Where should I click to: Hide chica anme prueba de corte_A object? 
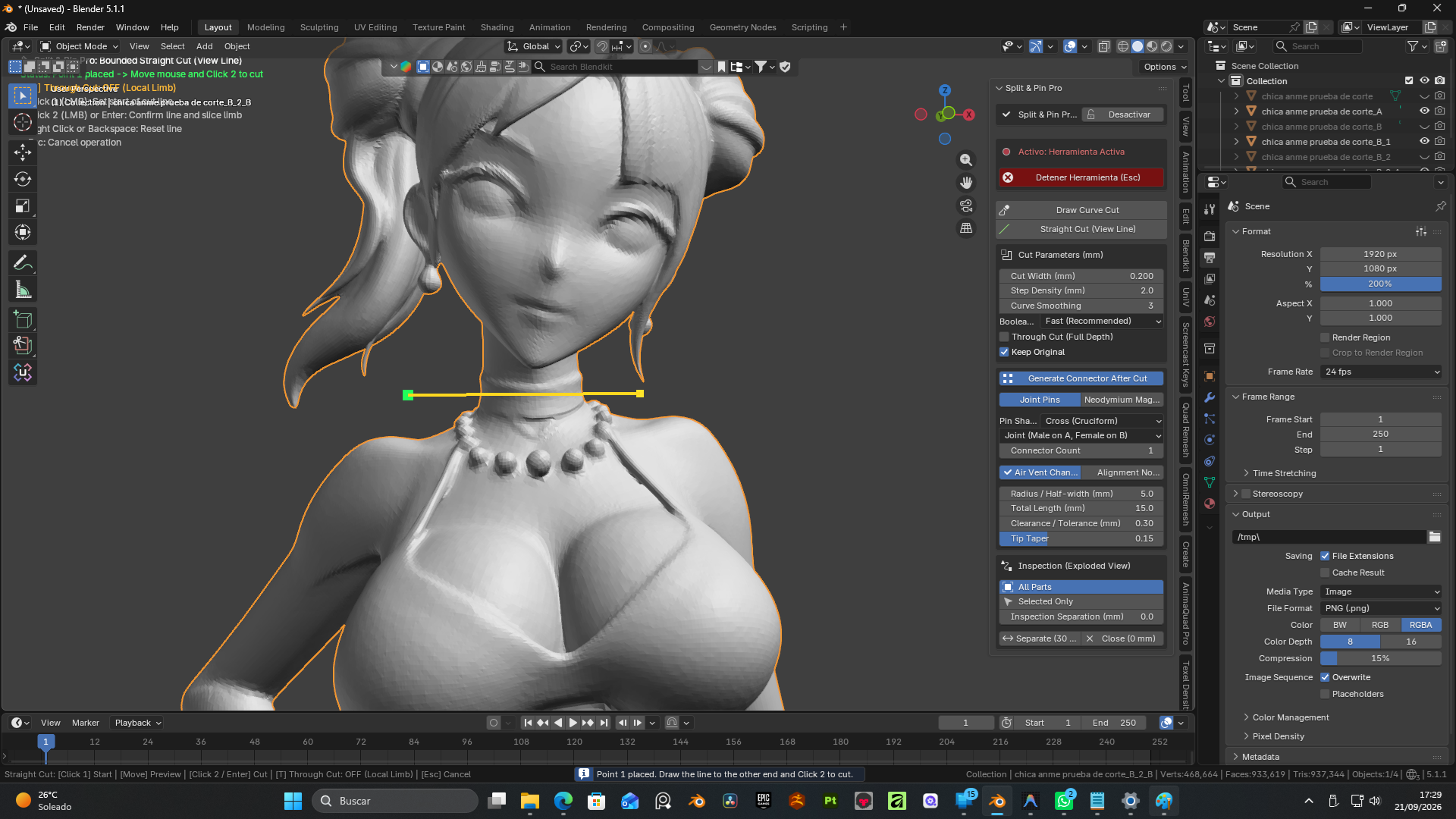tap(1424, 111)
